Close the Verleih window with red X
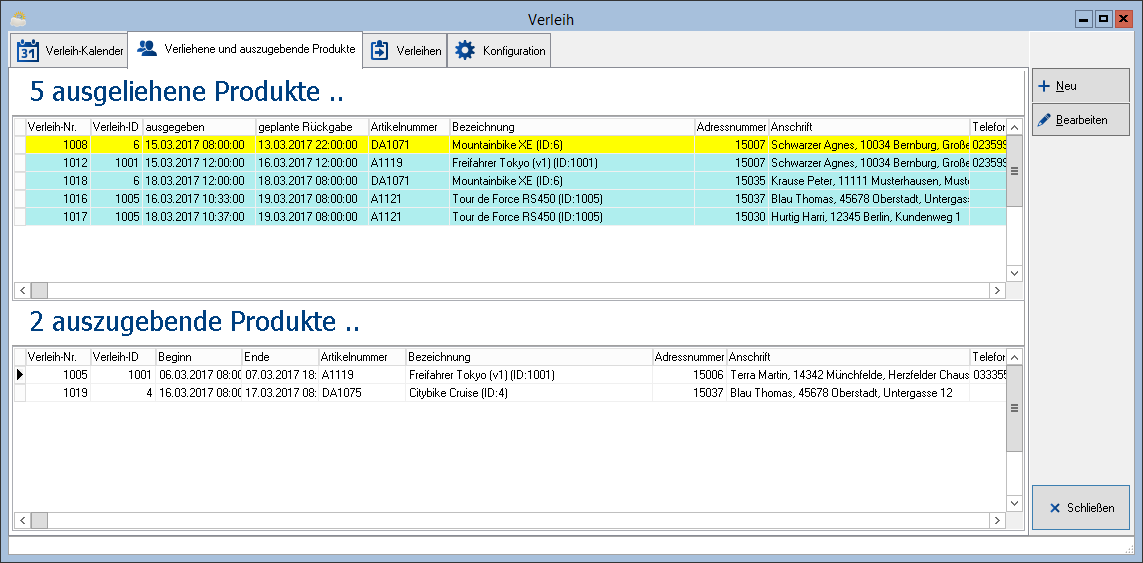This screenshot has width=1143, height=563. pos(1123,20)
